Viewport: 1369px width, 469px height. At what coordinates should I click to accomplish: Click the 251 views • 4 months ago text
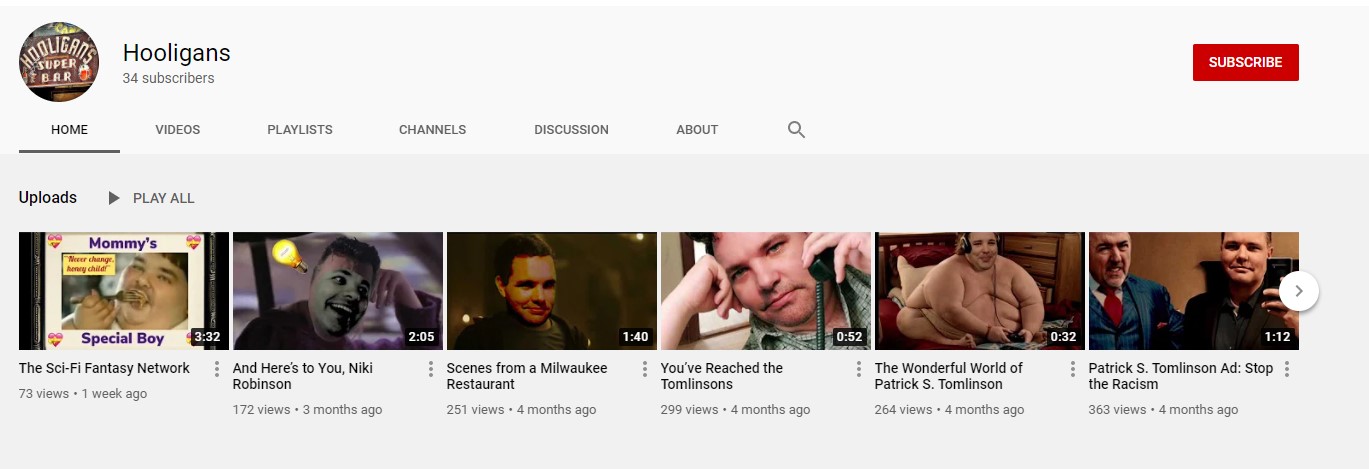point(522,410)
